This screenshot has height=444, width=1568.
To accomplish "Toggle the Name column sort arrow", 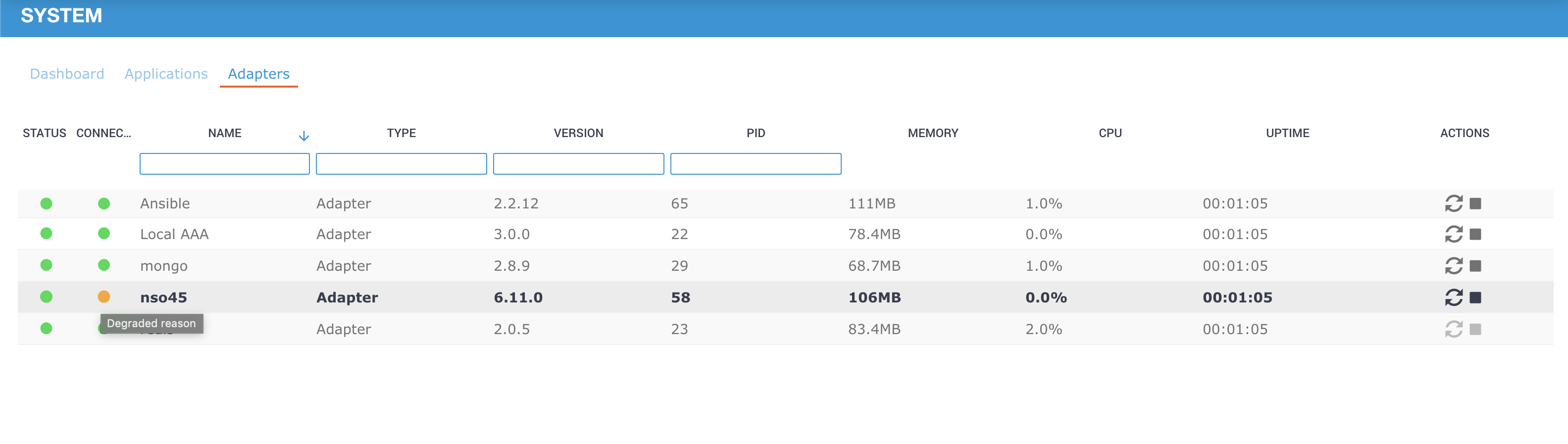I will click(303, 136).
